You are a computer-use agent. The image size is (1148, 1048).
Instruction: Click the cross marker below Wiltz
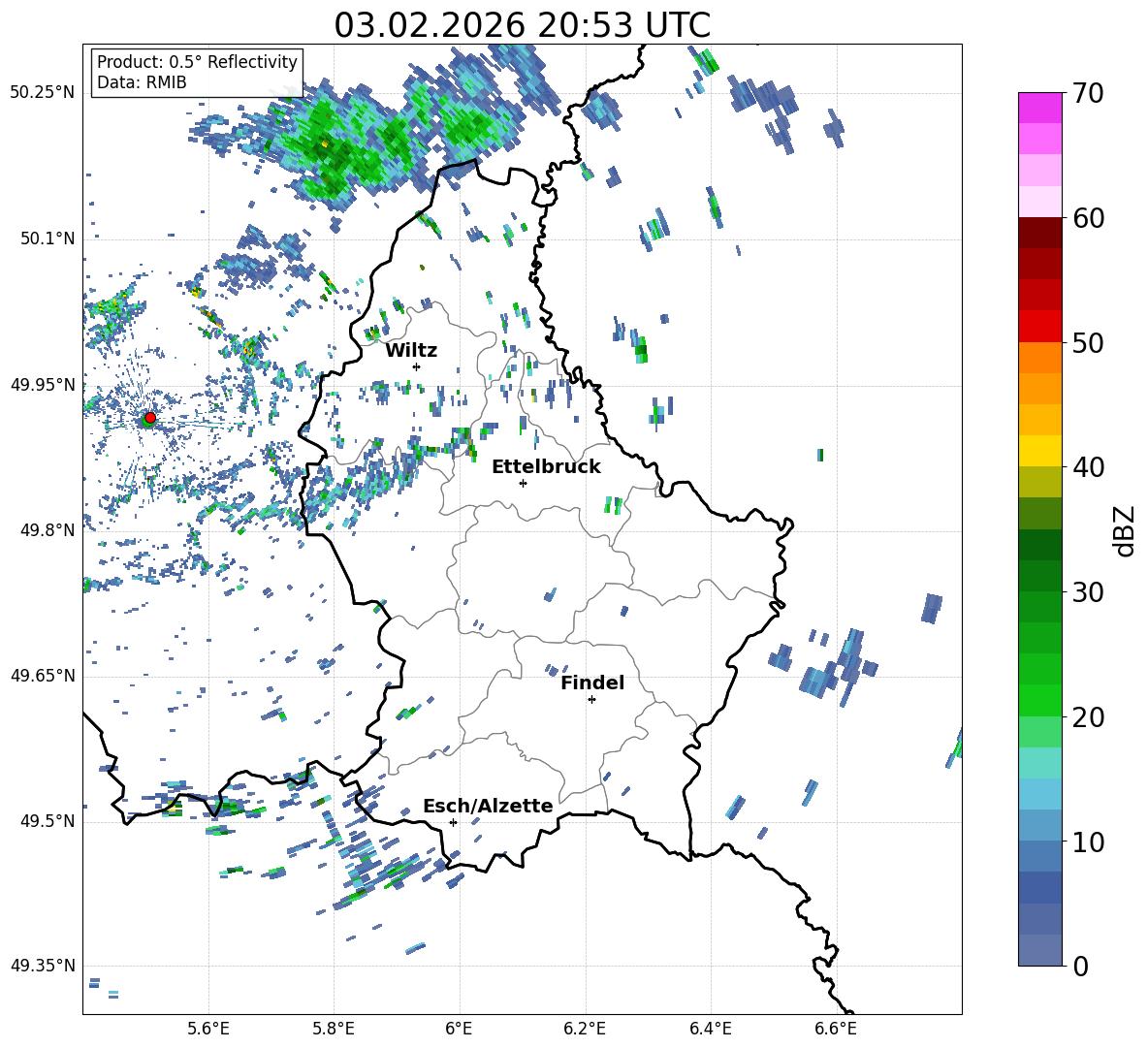(x=417, y=366)
